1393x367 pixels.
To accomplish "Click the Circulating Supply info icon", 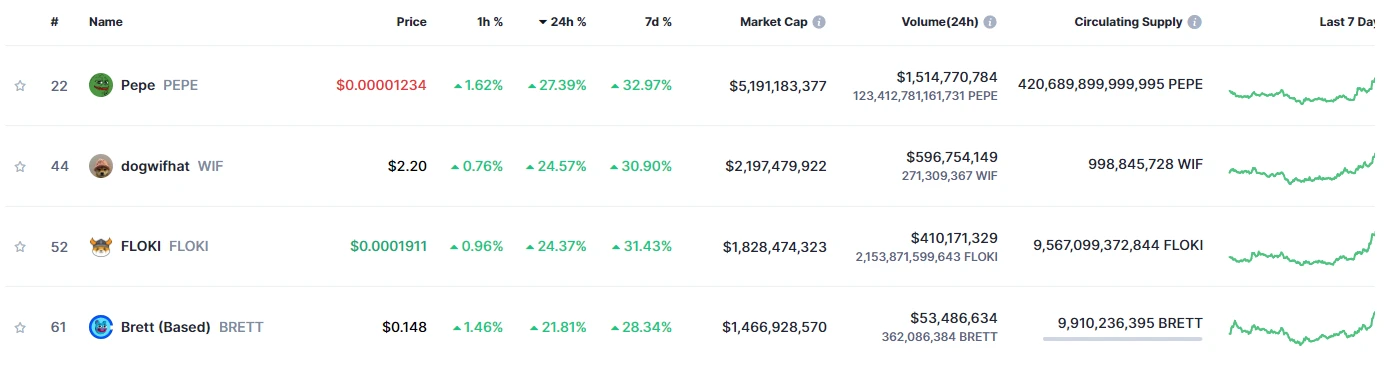I will (x=1195, y=21).
